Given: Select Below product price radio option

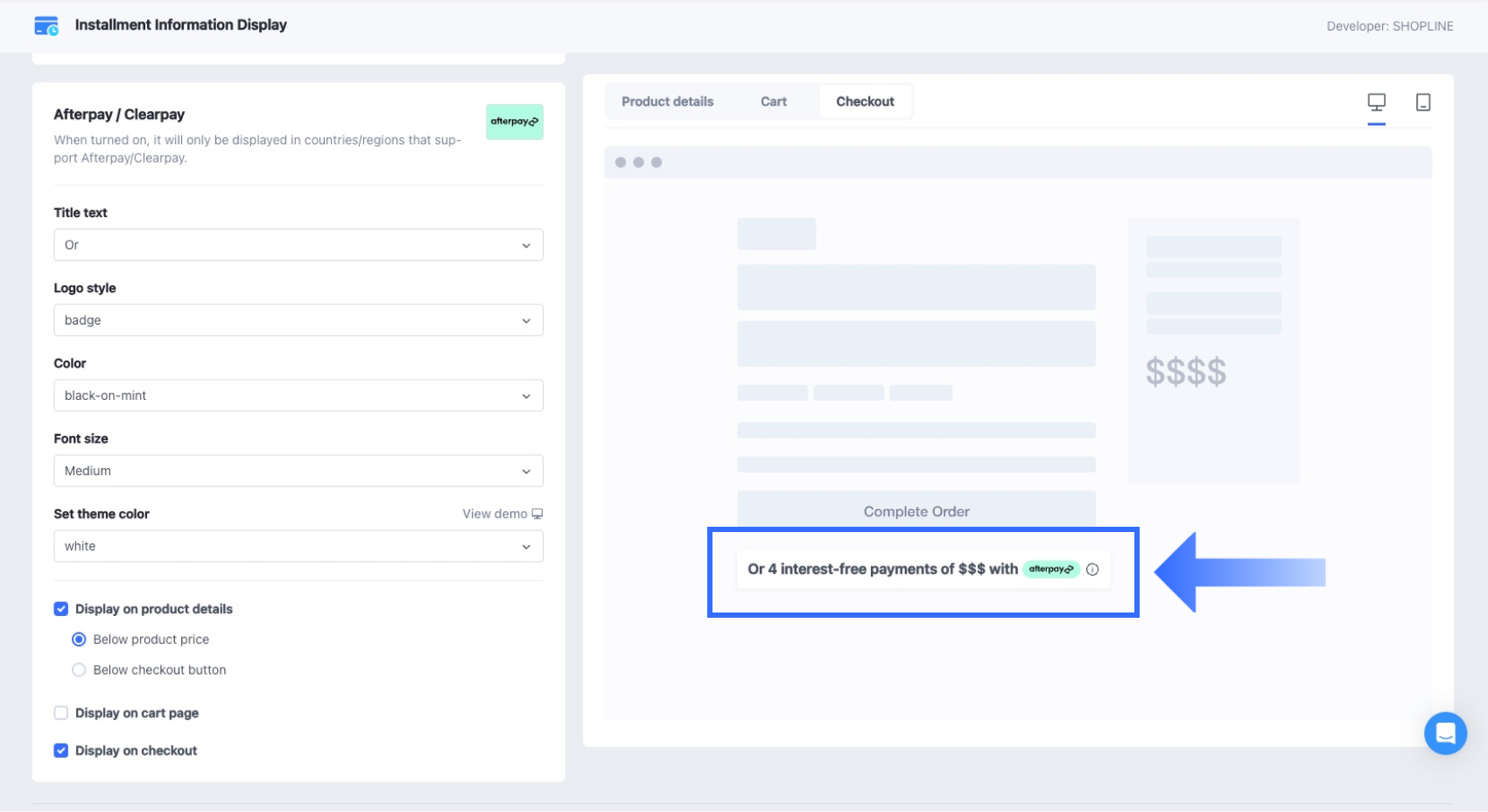Looking at the screenshot, I should pyautogui.click(x=79, y=640).
